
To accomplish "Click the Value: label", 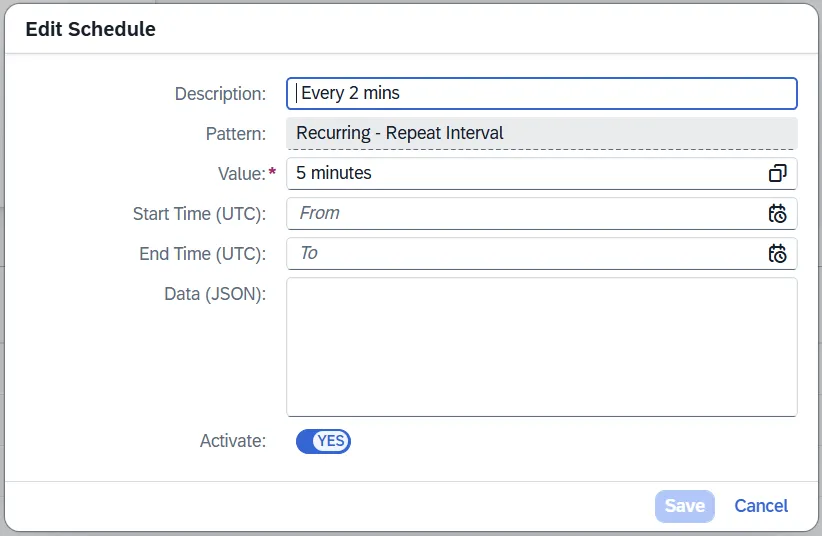I will tap(242, 174).
